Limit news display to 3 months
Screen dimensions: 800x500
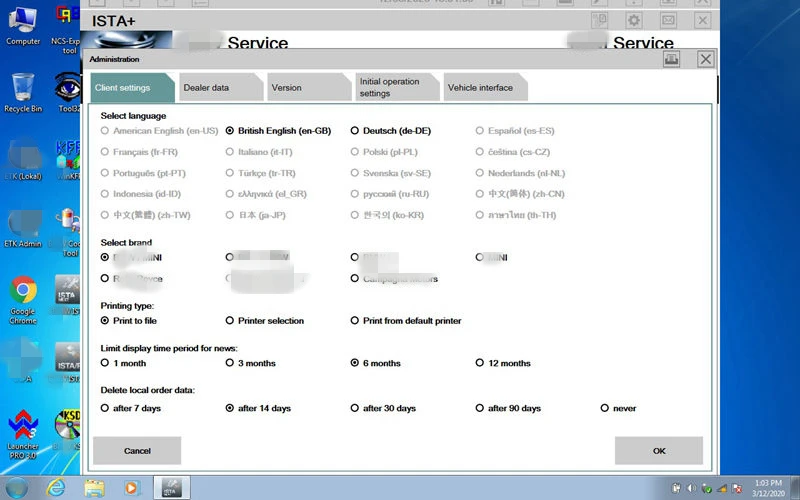(251, 363)
